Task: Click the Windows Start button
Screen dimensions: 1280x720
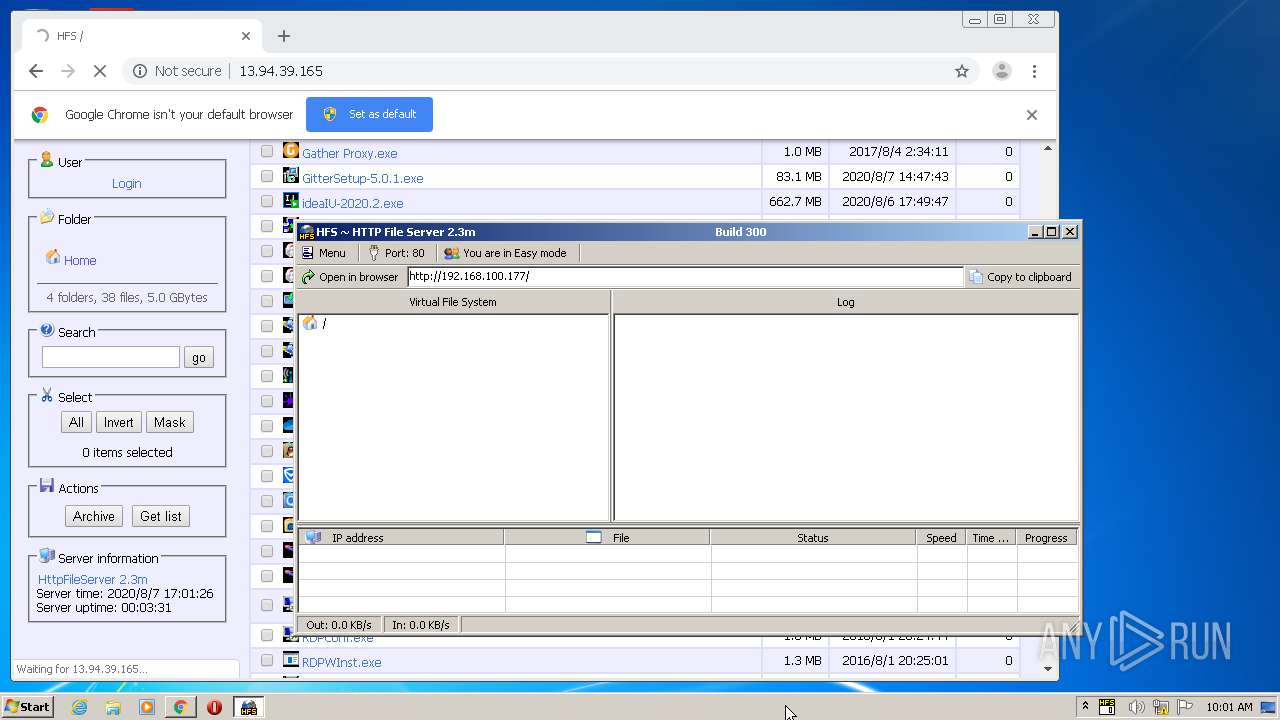Action: (x=28, y=707)
